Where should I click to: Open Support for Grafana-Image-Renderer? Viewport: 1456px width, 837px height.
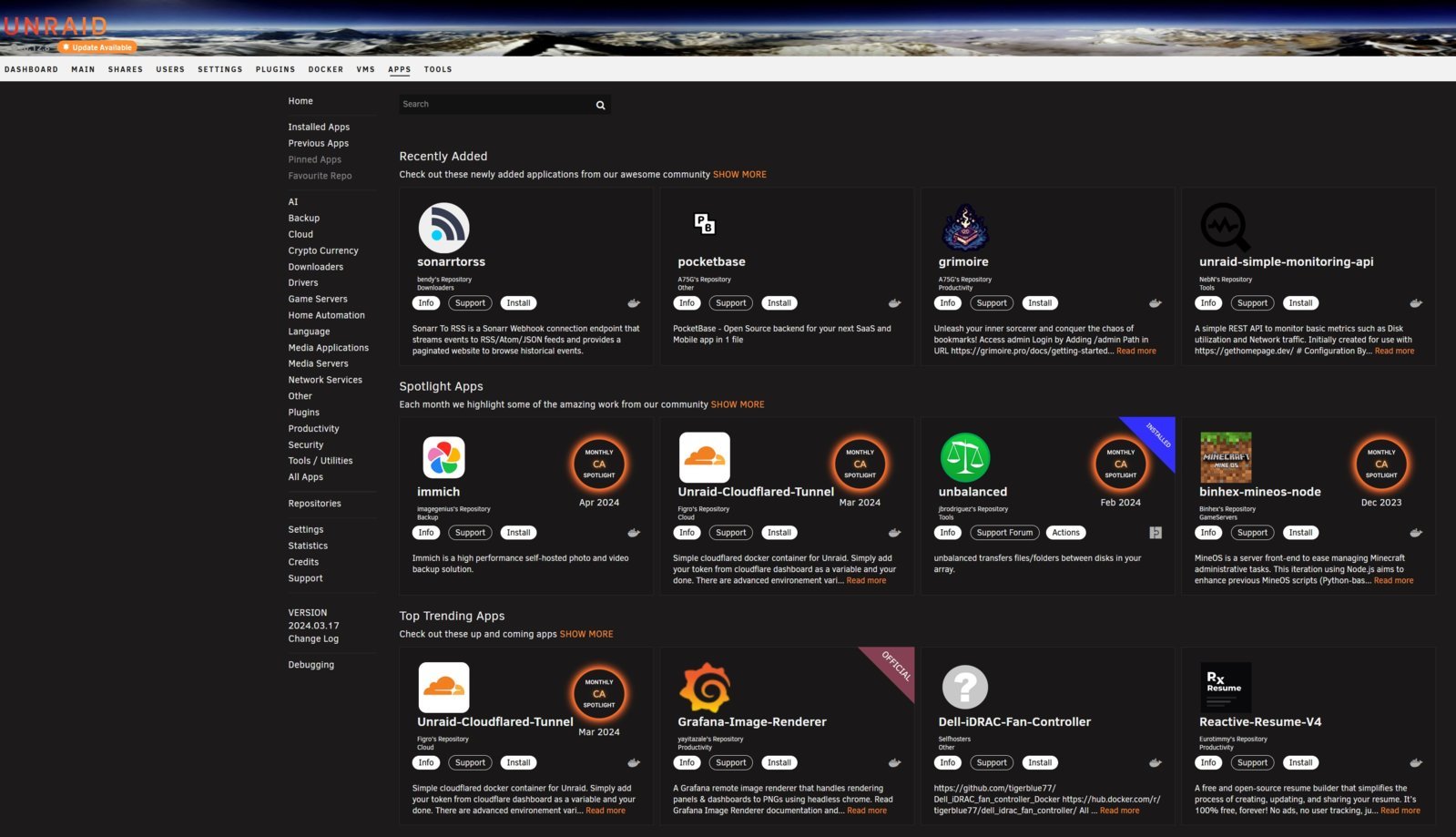pyautogui.click(x=730, y=763)
